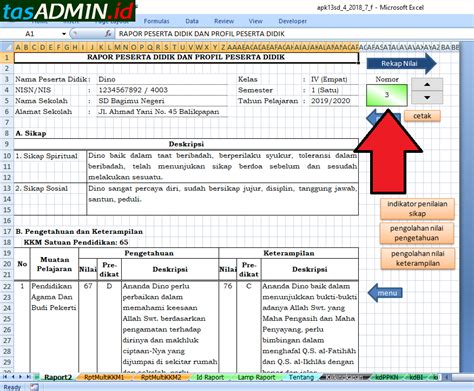Screen dimensions: 474x391
Task: Open the Developer ribbon tab
Action: [292, 21]
